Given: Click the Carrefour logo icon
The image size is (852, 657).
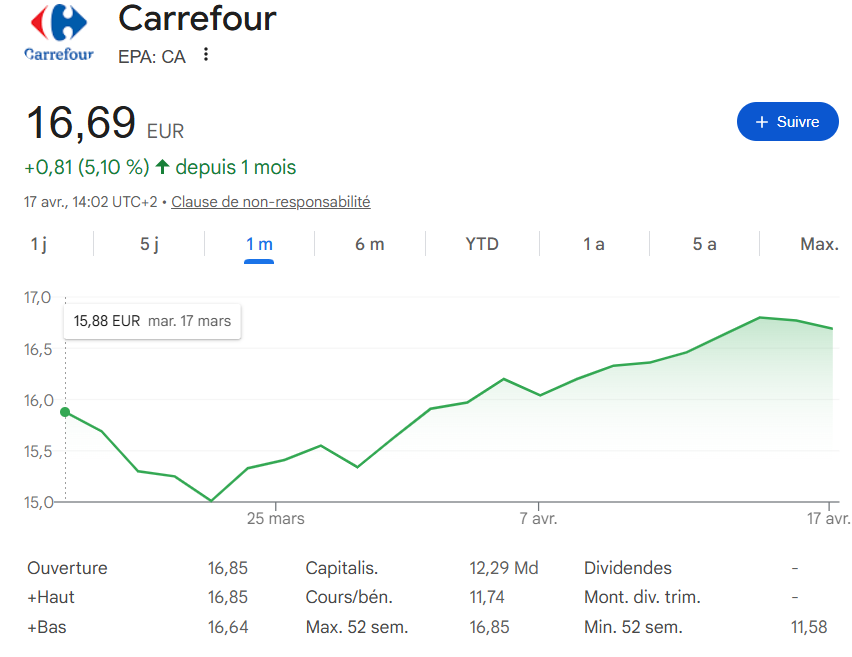Looking at the screenshot, I should click(x=59, y=32).
